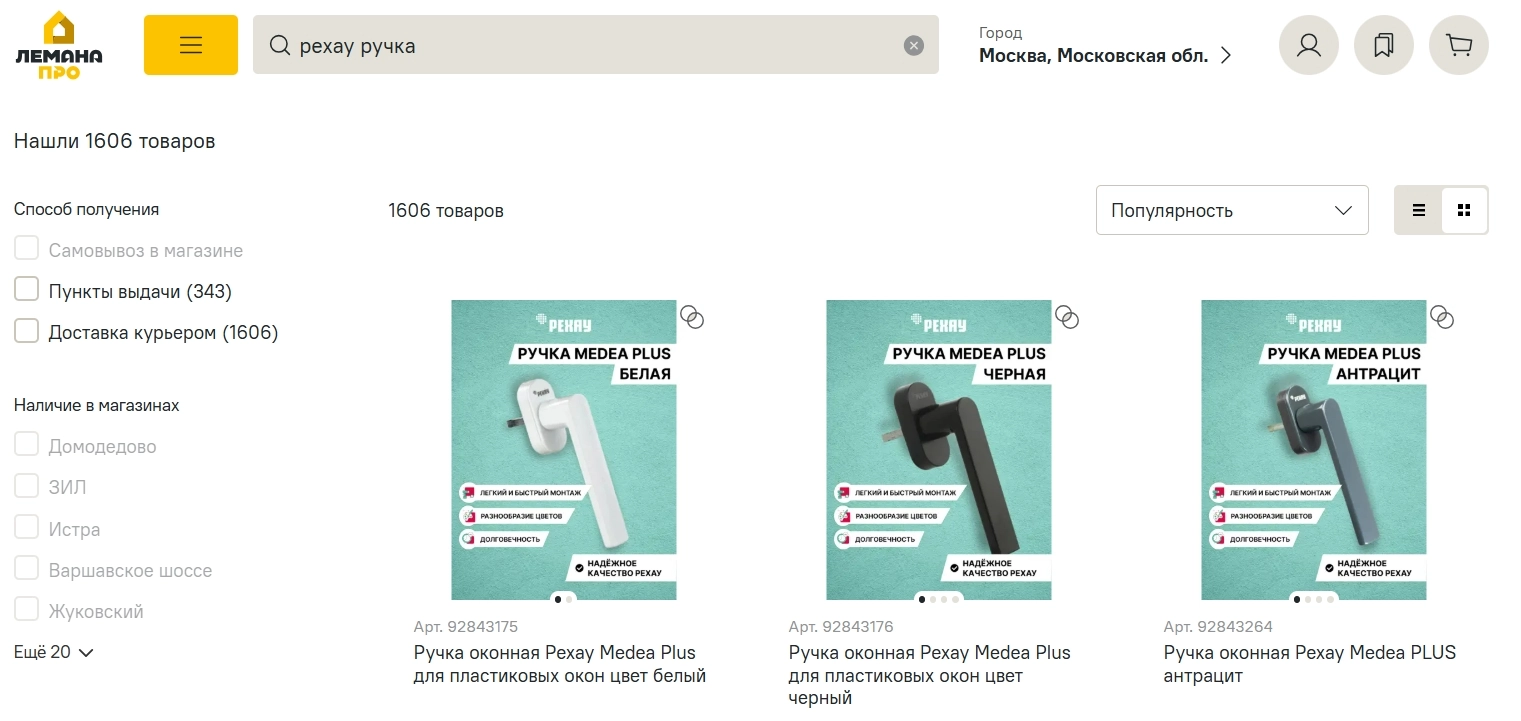Image resolution: width=1521 pixels, height=721 pixels.
Task: Click the Лемана ПРО logo
Action: pos(59,46)
